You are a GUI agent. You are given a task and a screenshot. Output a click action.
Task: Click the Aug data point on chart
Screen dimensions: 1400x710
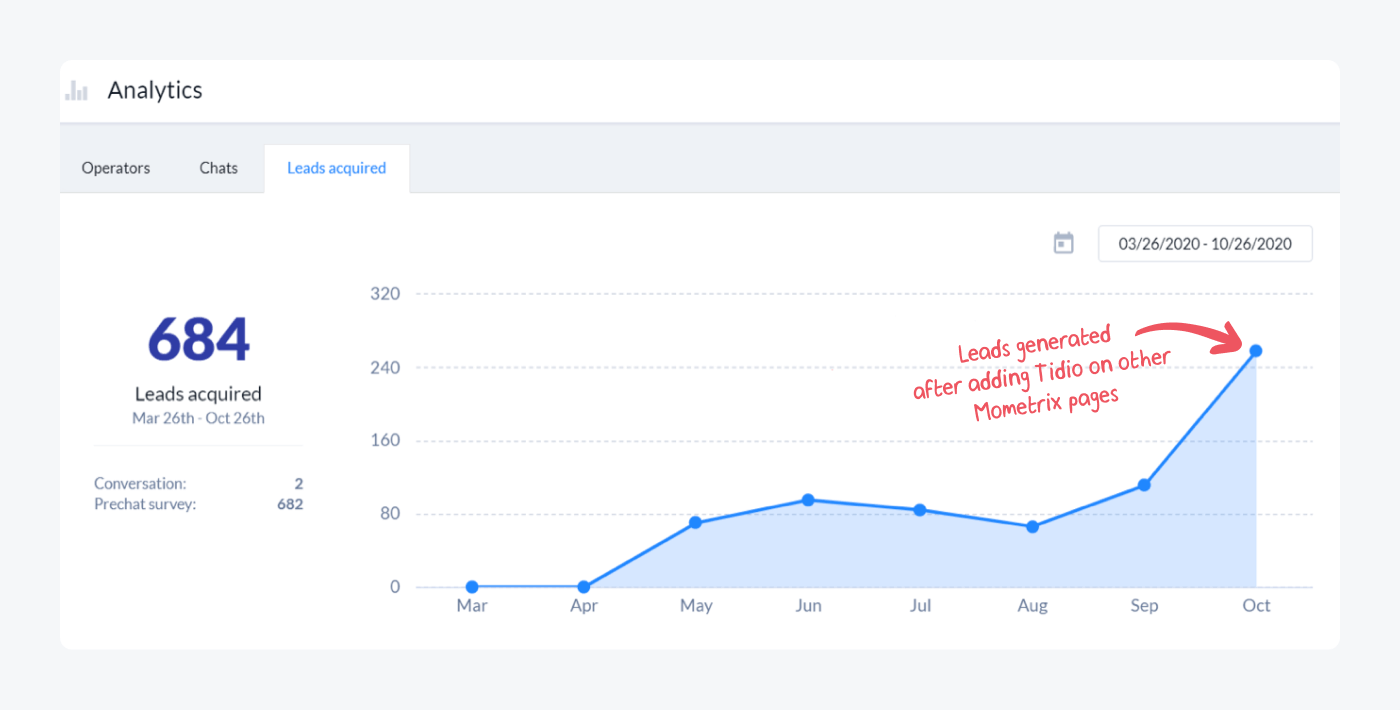pos(1032,527)
